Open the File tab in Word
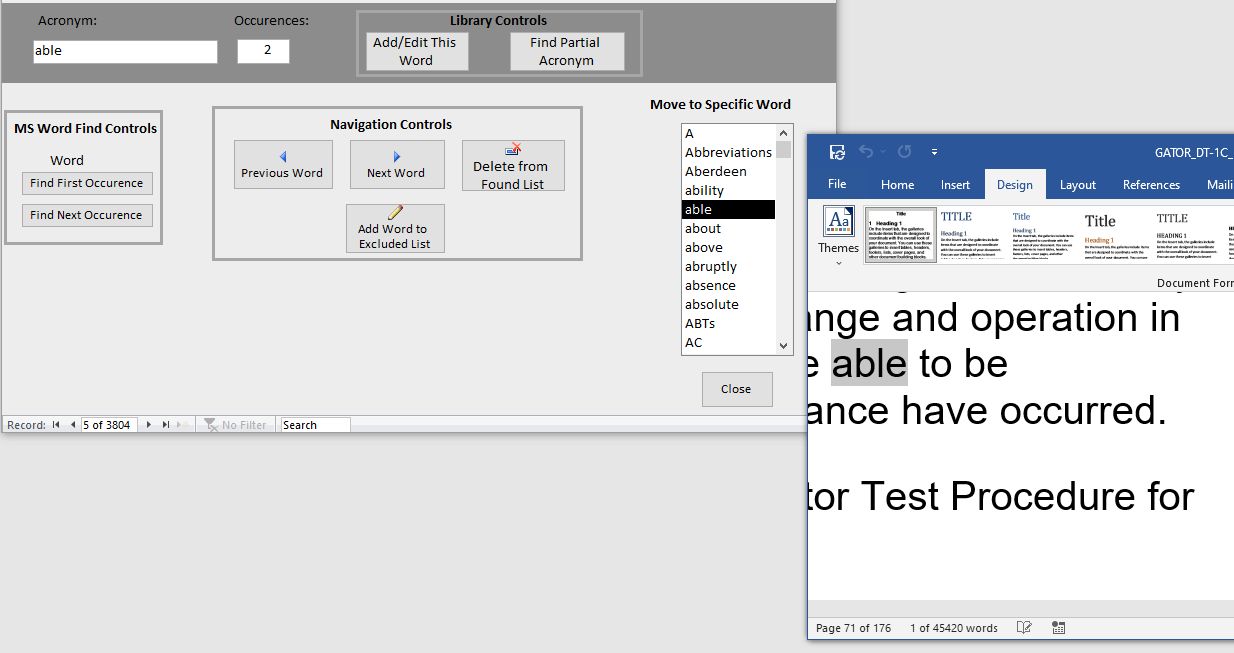Viewport: 1234px width, 653px height. [x=837, y=184]
